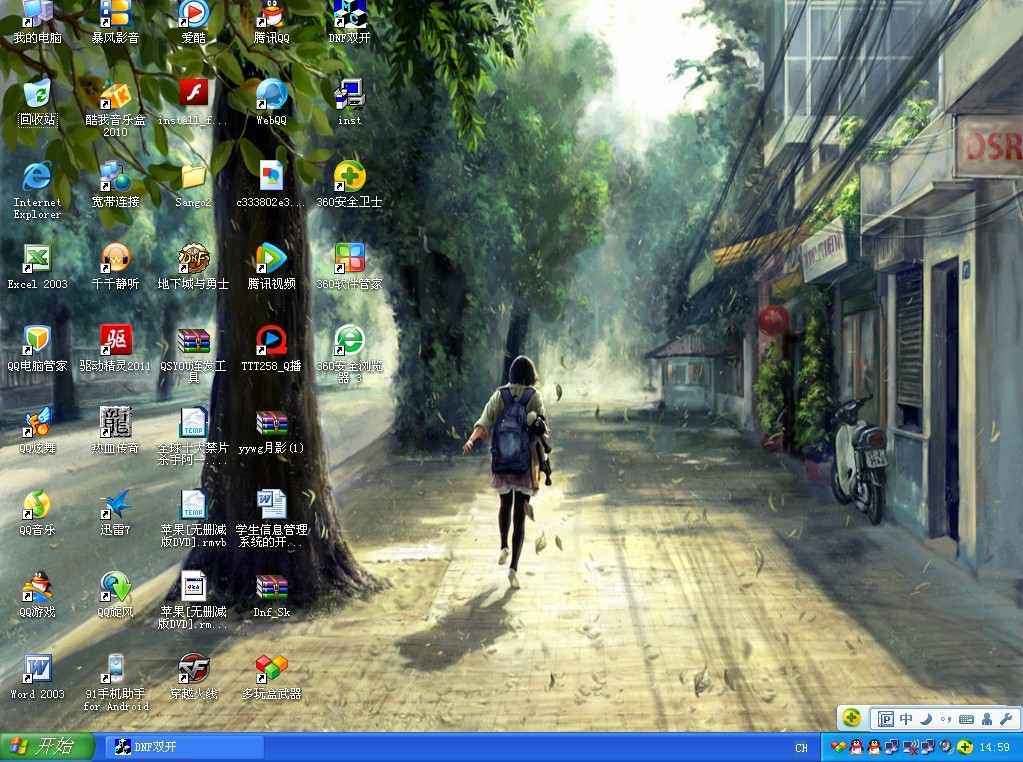Image resolution: width=1023 pixels, height=762 pixels.
Task: Select DNF双开 desktop icon
Action: pos(350,22)
